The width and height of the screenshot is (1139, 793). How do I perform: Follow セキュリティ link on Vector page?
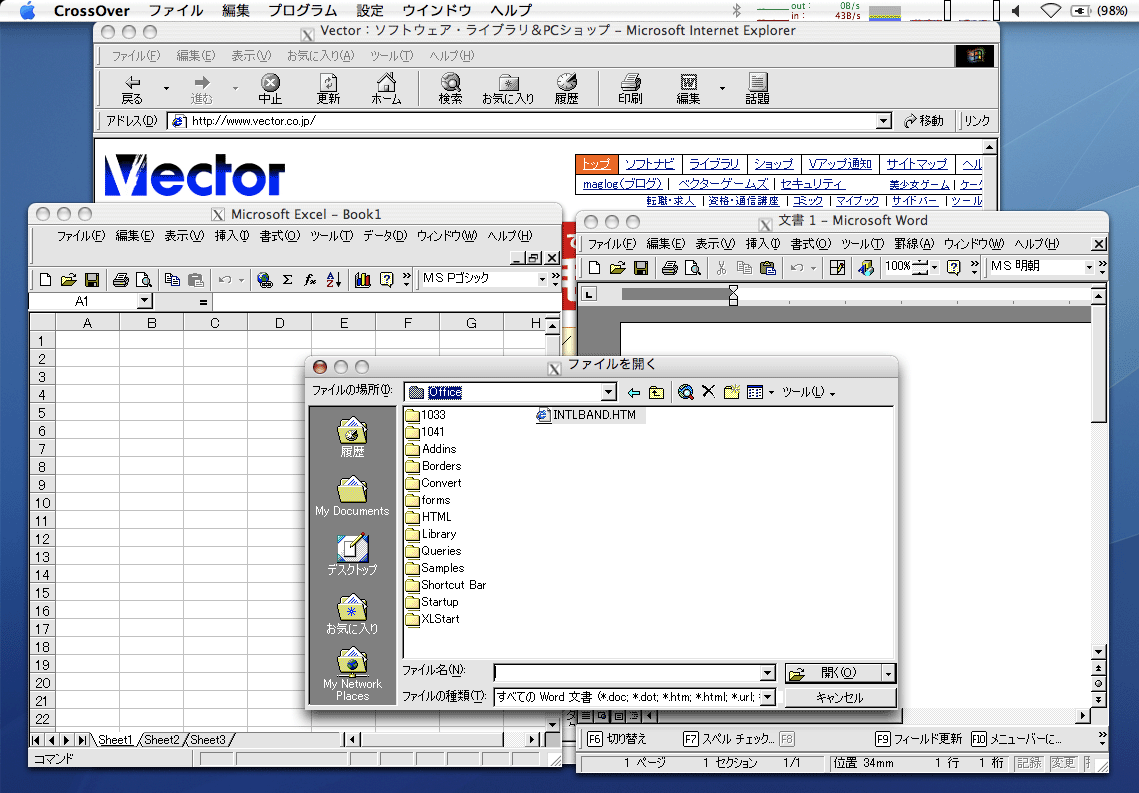click(812, 184)
